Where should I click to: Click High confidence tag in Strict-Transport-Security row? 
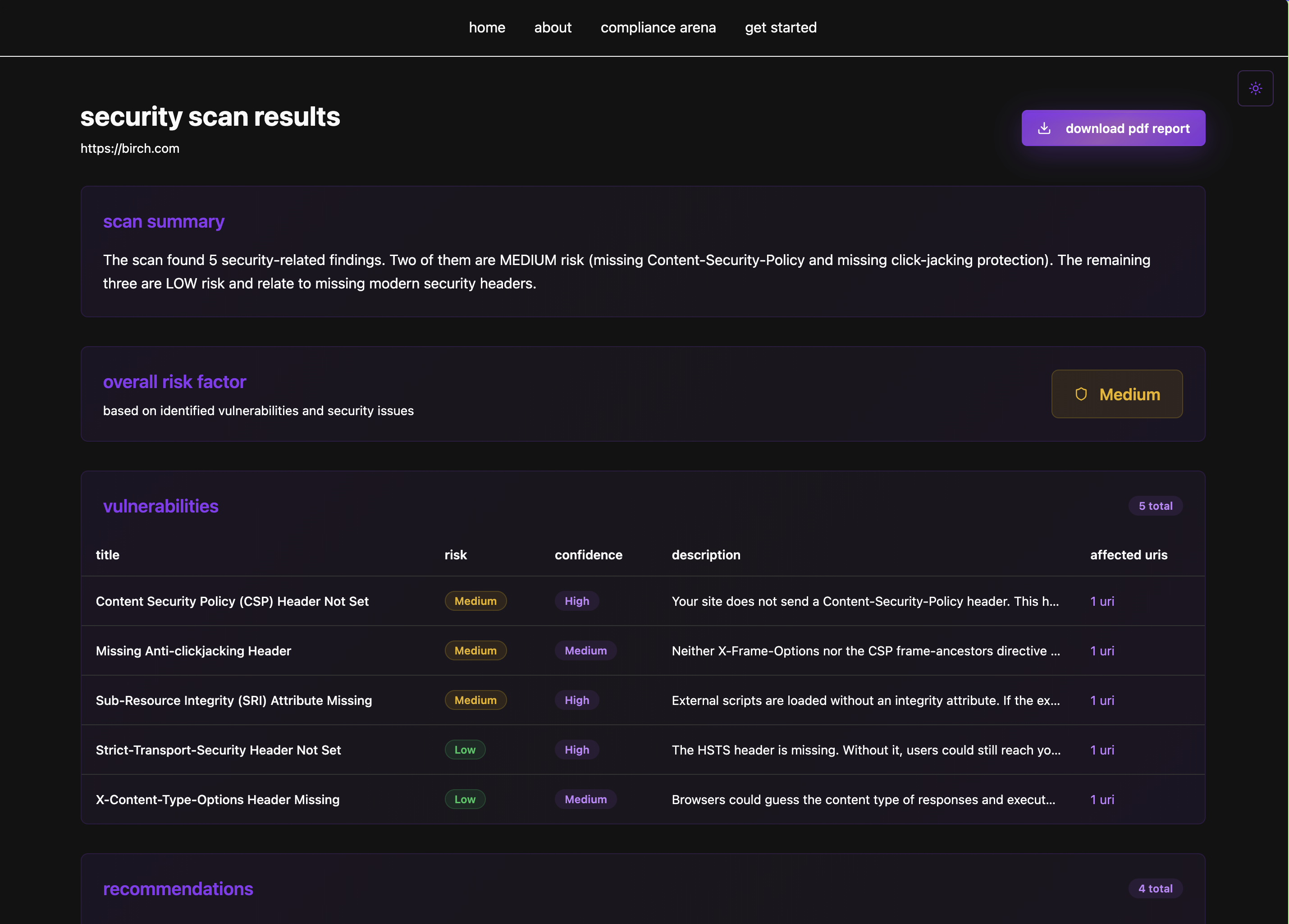(x=577, y=750)
